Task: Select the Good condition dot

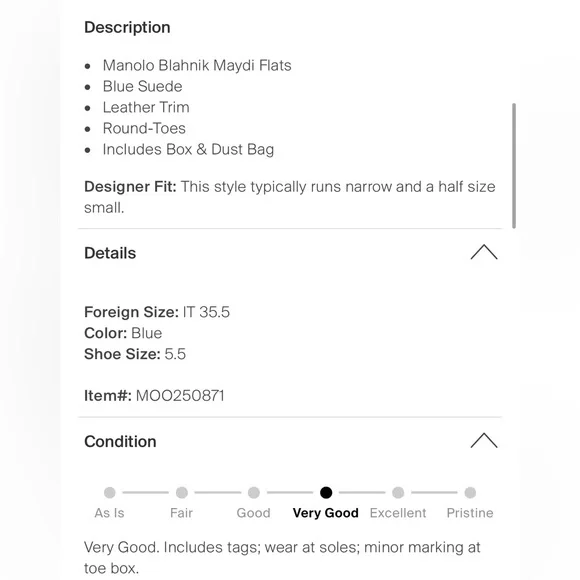Action: (x=254, y=492)
